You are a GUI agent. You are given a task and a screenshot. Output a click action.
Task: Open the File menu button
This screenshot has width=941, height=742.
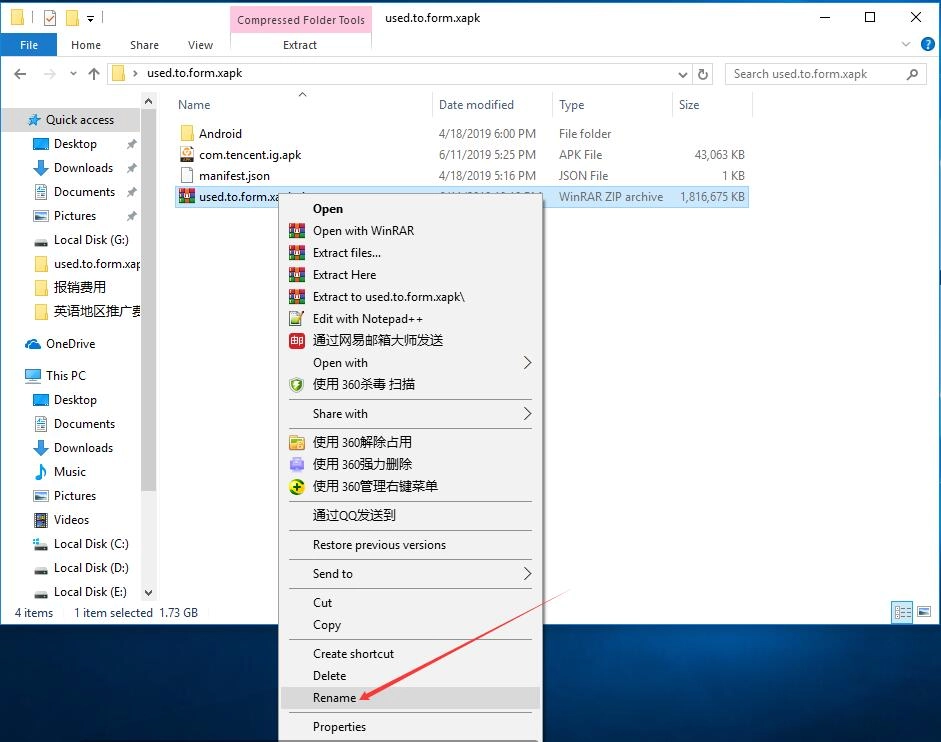(x=29, y=45)
